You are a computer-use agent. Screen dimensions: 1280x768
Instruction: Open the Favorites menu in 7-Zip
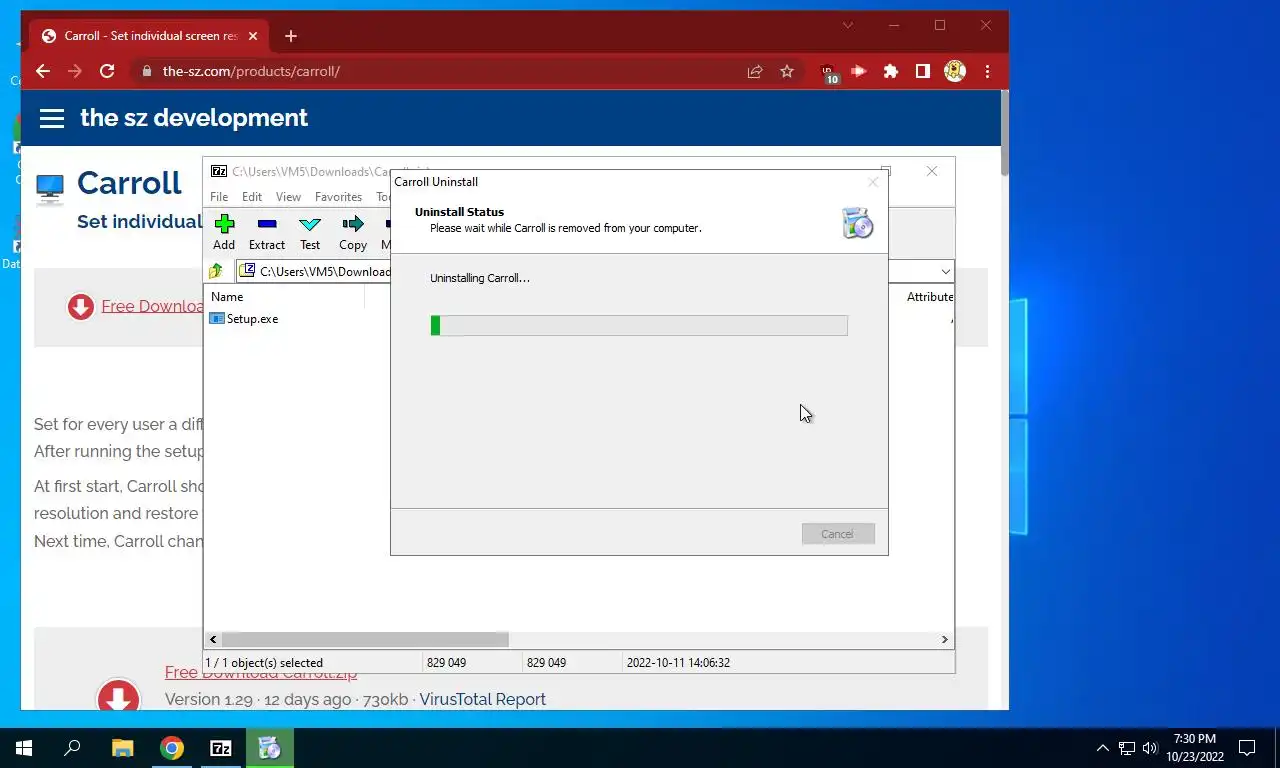[338, 197]
